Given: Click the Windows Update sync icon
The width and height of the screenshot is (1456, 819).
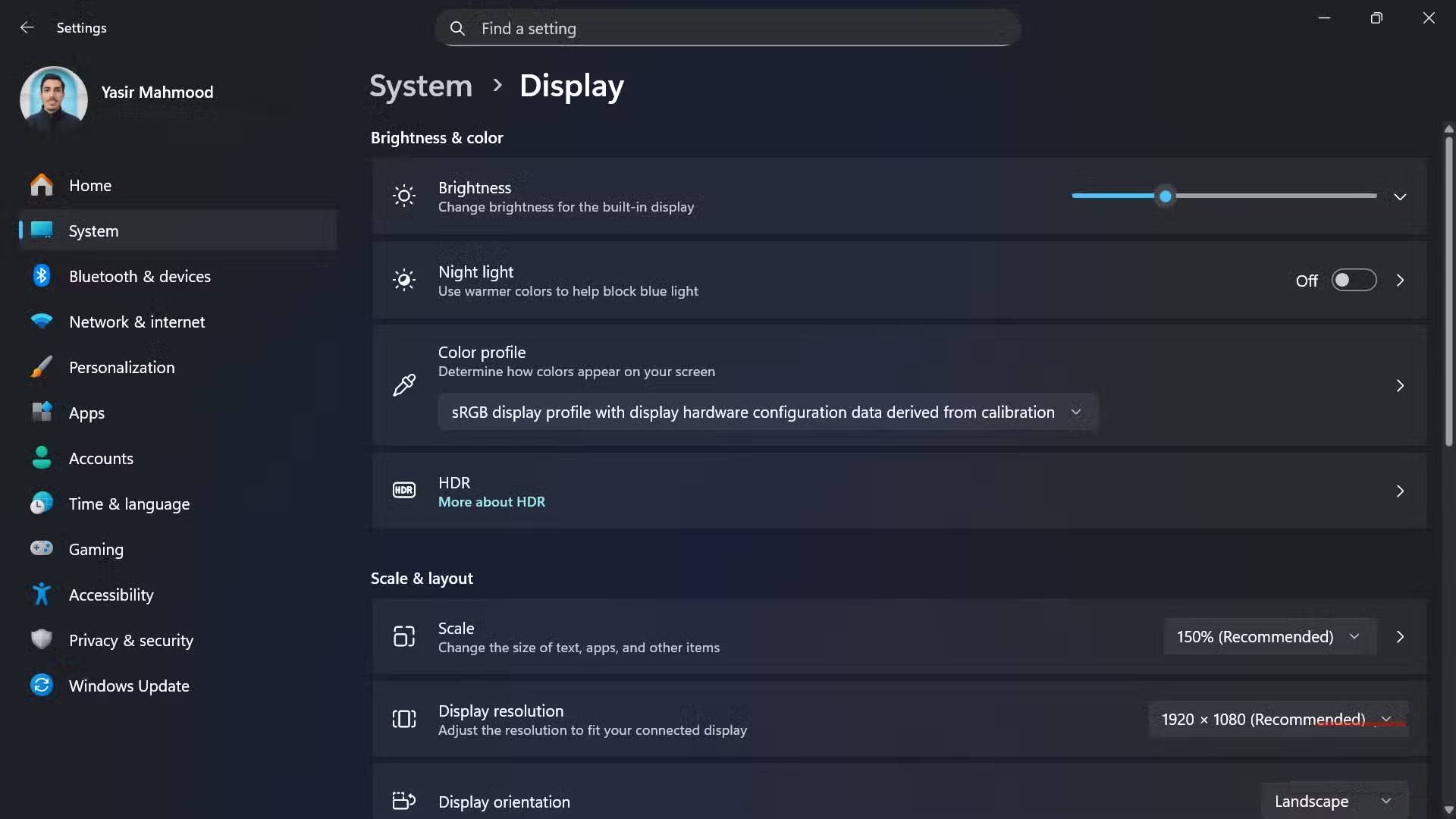Looking at the screenshot, I should [x=42, y=686].
